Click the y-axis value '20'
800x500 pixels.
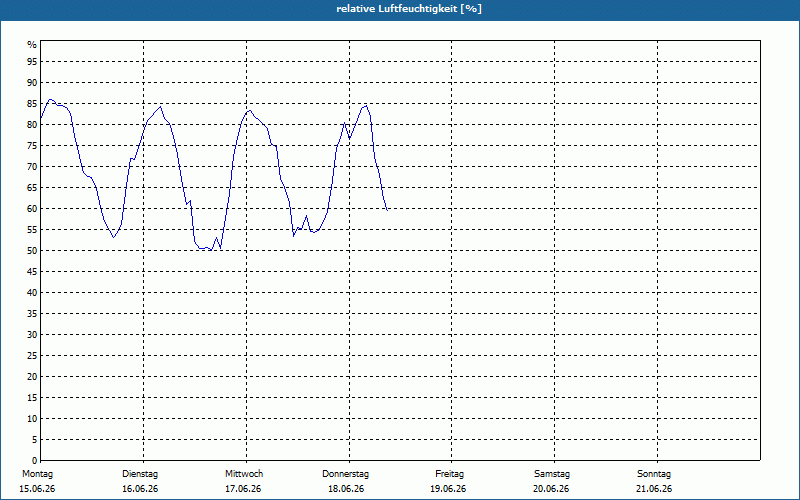(x=32, y=377)
